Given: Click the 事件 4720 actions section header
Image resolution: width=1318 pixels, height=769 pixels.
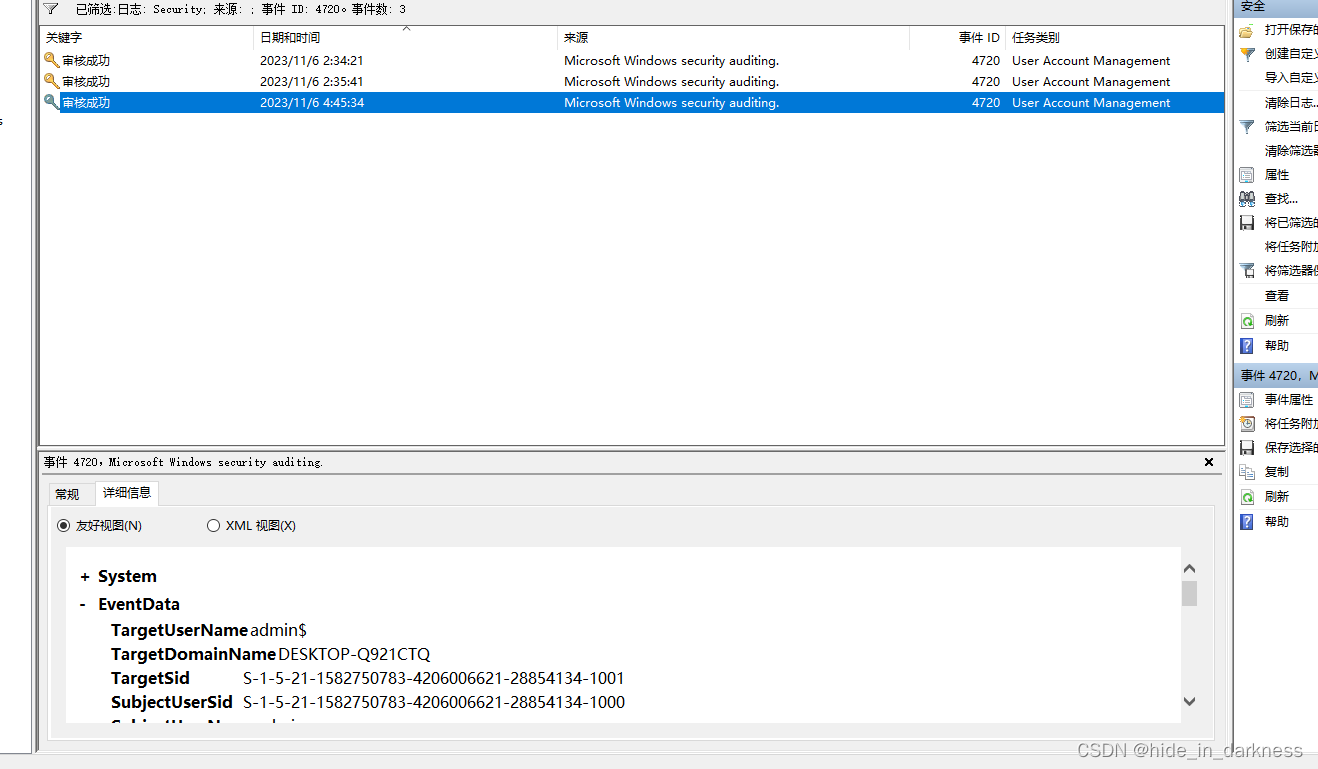Looking at the screenshot, I should tap(1276, 375).
